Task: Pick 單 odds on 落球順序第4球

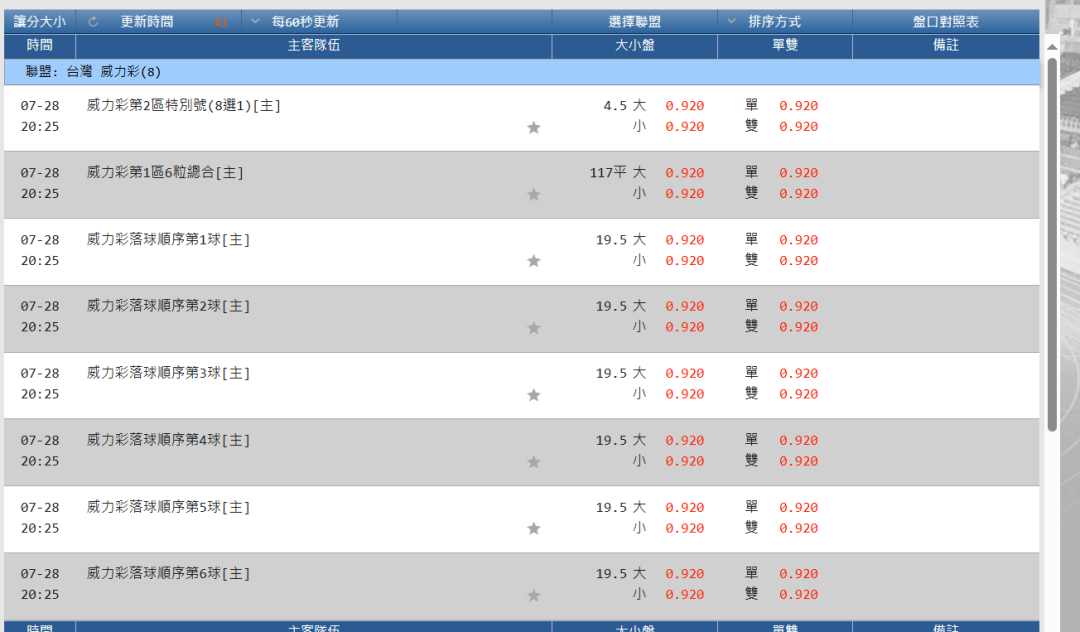Action: point(799,441)
